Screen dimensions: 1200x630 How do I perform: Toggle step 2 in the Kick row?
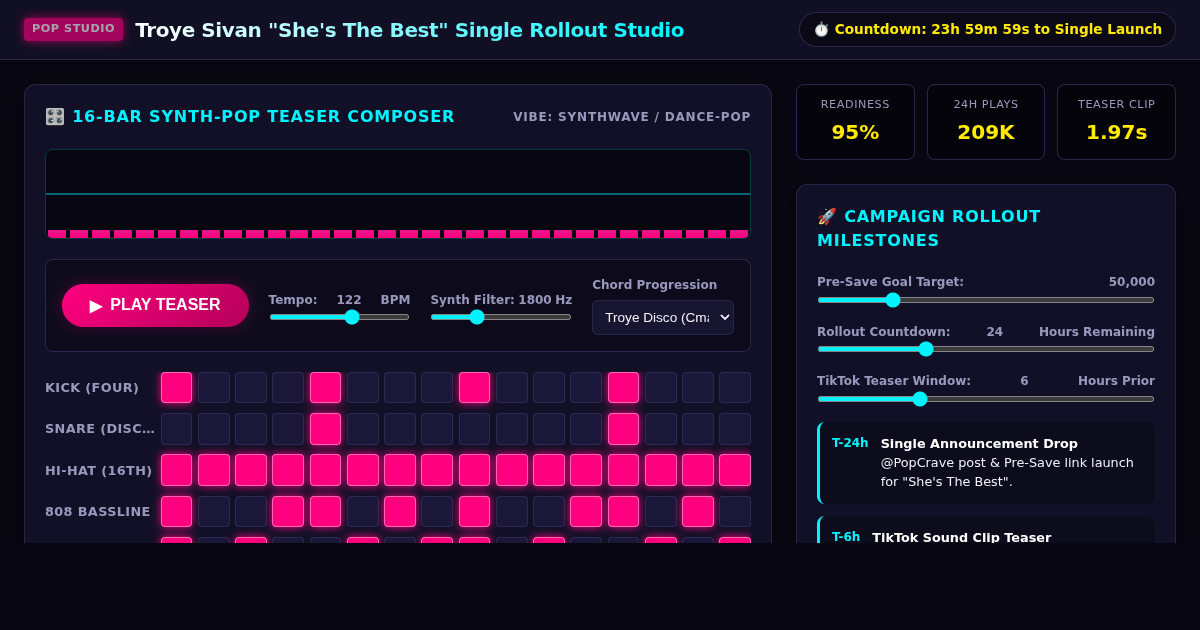pos(214,388)
